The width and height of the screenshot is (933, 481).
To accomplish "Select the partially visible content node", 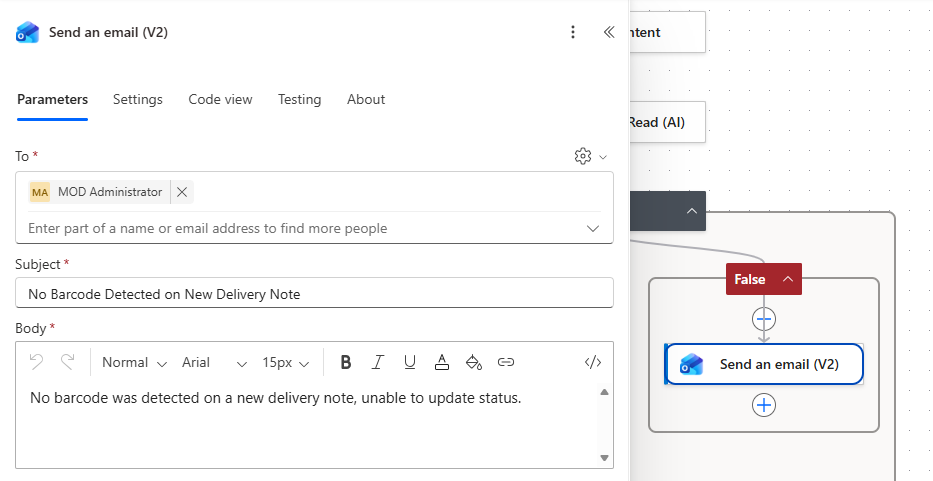I will coord(667,32).
